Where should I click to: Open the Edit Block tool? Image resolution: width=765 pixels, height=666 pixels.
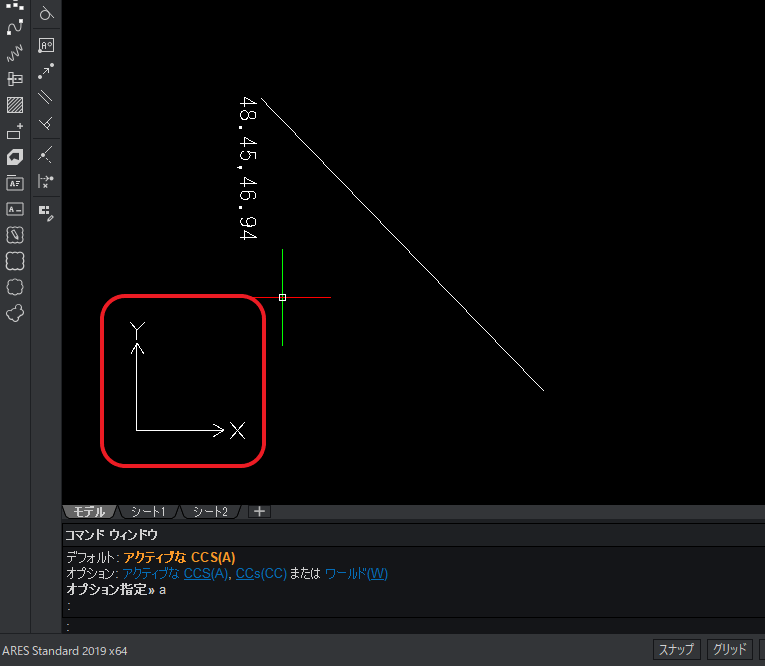tap(46, 212)
